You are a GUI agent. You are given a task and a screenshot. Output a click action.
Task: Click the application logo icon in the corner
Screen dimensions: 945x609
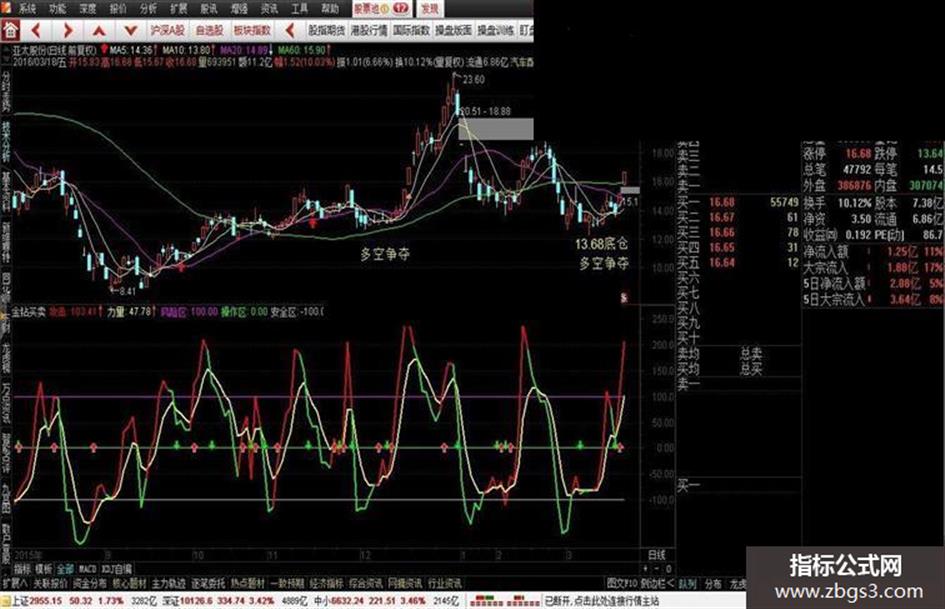5,8
